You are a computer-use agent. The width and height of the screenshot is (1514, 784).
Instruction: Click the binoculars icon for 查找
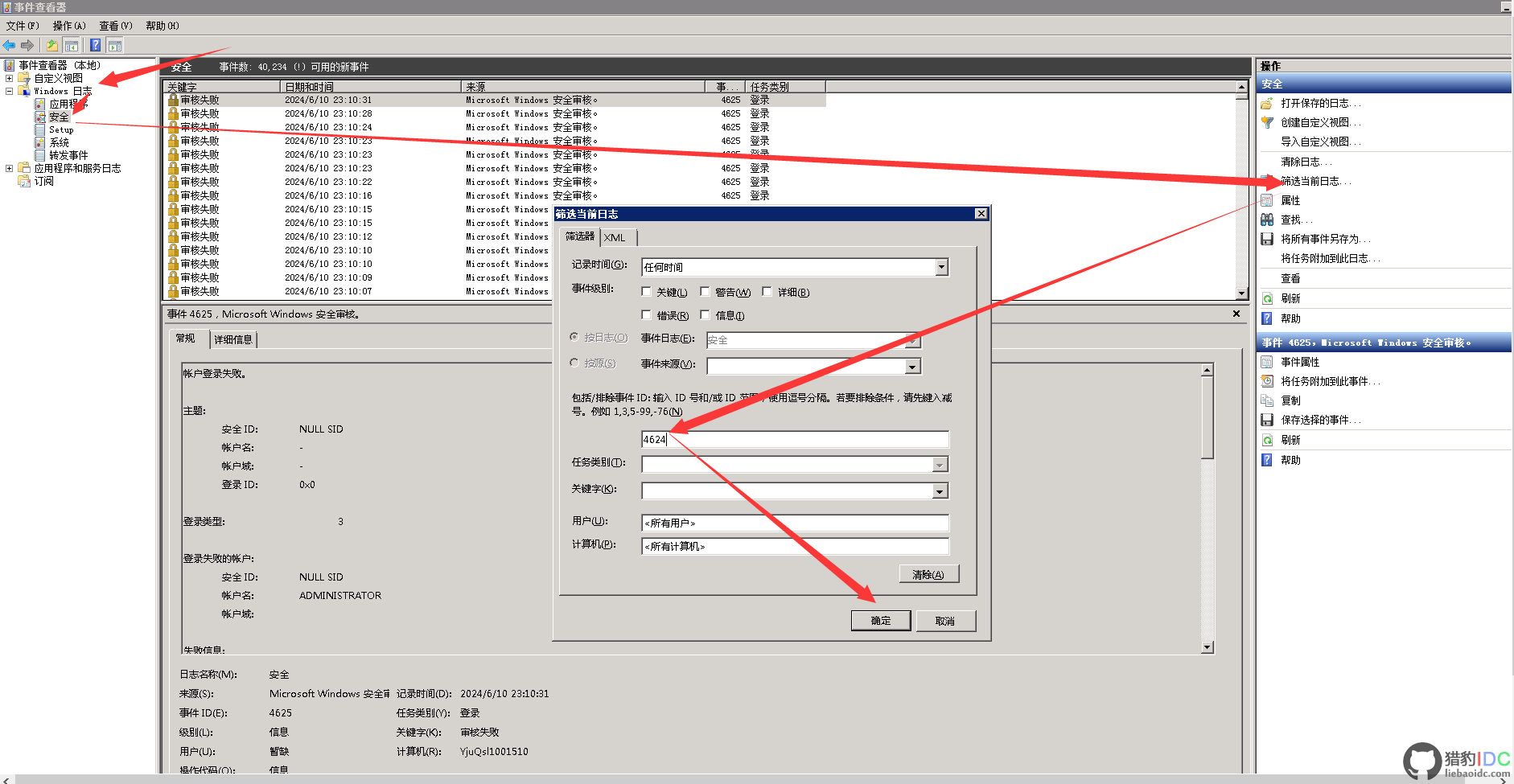[1267, 220]
